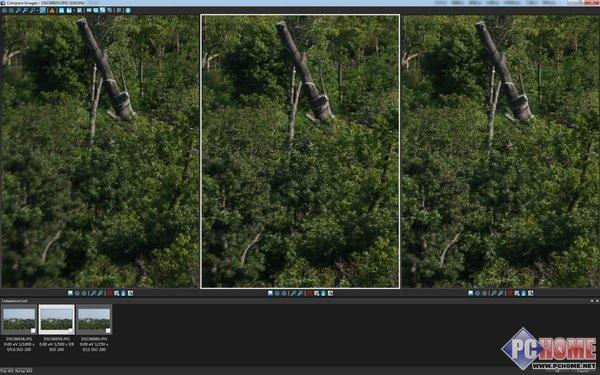Click the delete icon under the middle image
600x375 pixels.
pyautogui.click(x=323, y=293)
